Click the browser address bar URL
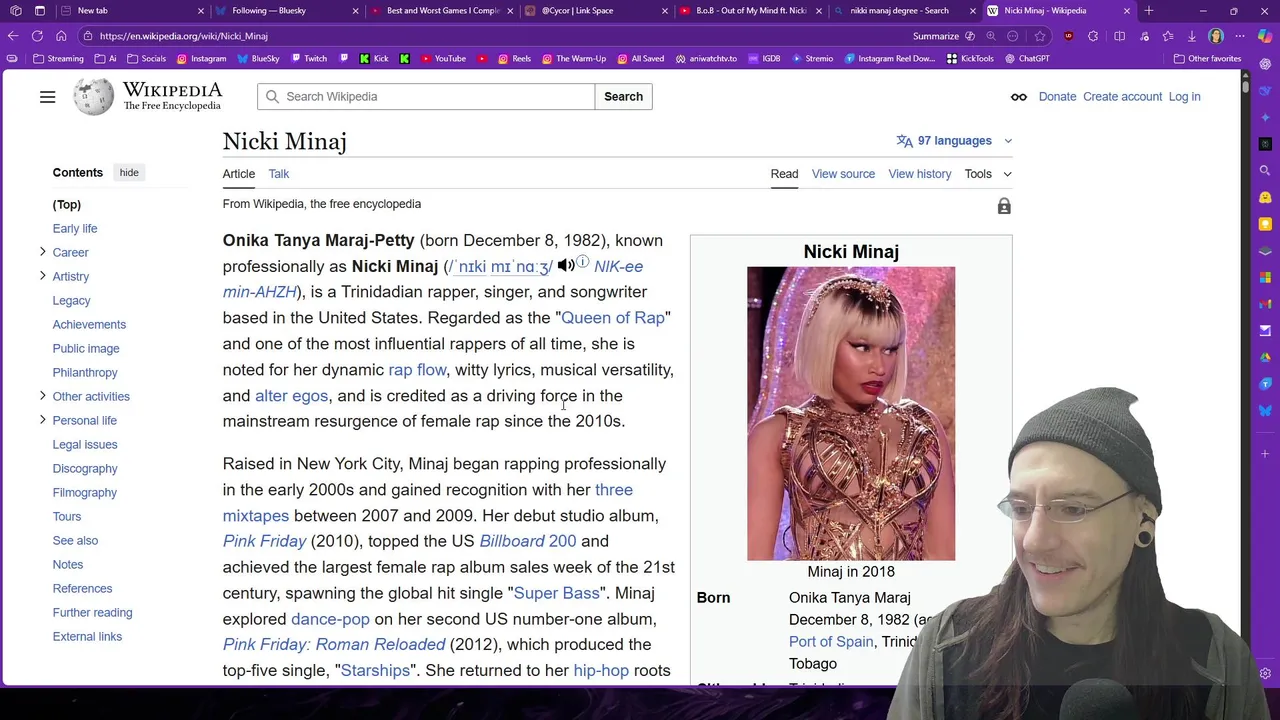Viewport: 1280px width, 720px height. 183,36
